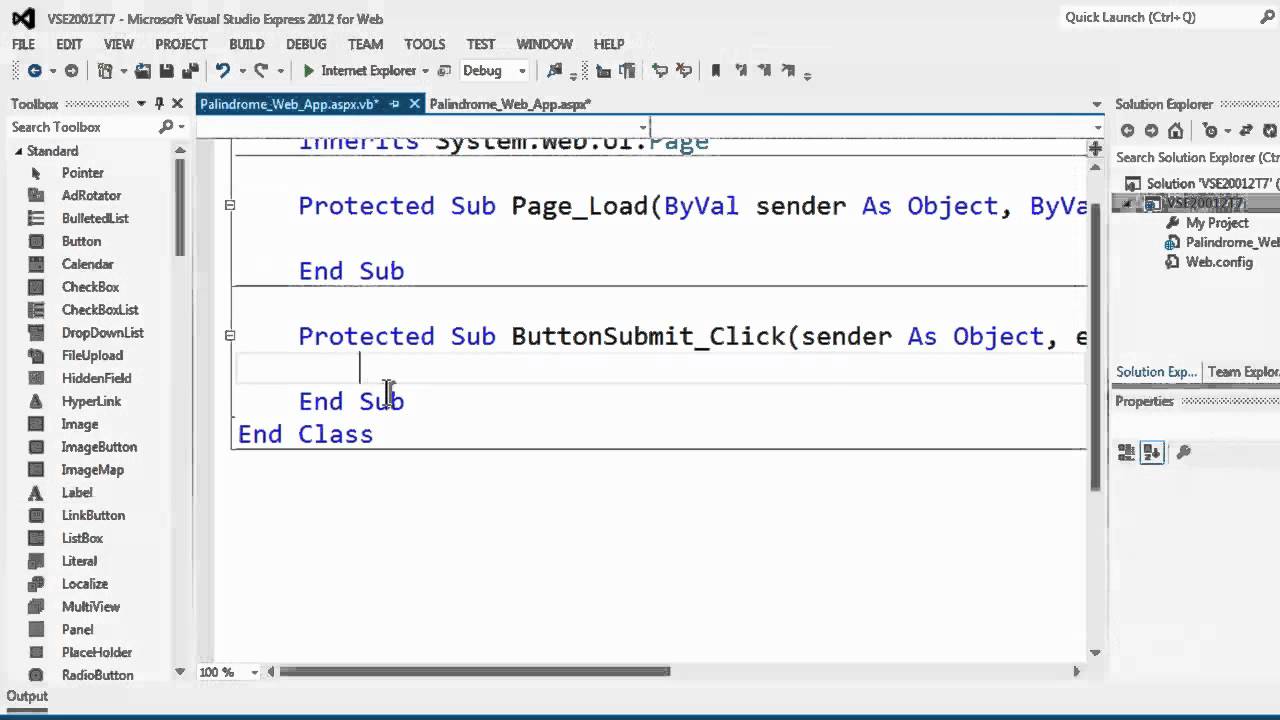Open the EDIT menu
The image size is (1280, 720).
pyautogui.click(x=69, y=44)
